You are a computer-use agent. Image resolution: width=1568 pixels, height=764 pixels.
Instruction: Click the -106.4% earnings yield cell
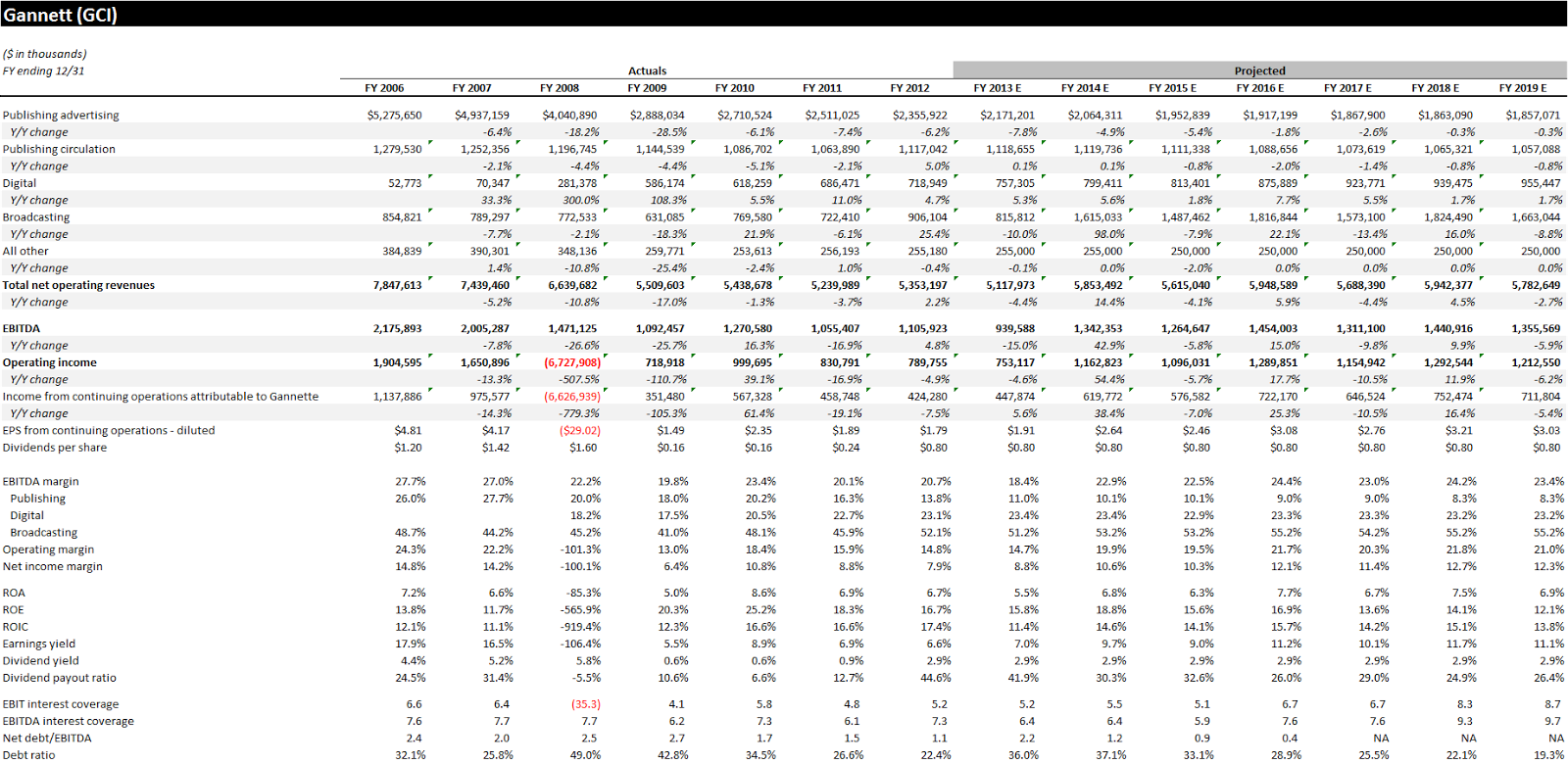pyautogui.click(x=581, y=644)
